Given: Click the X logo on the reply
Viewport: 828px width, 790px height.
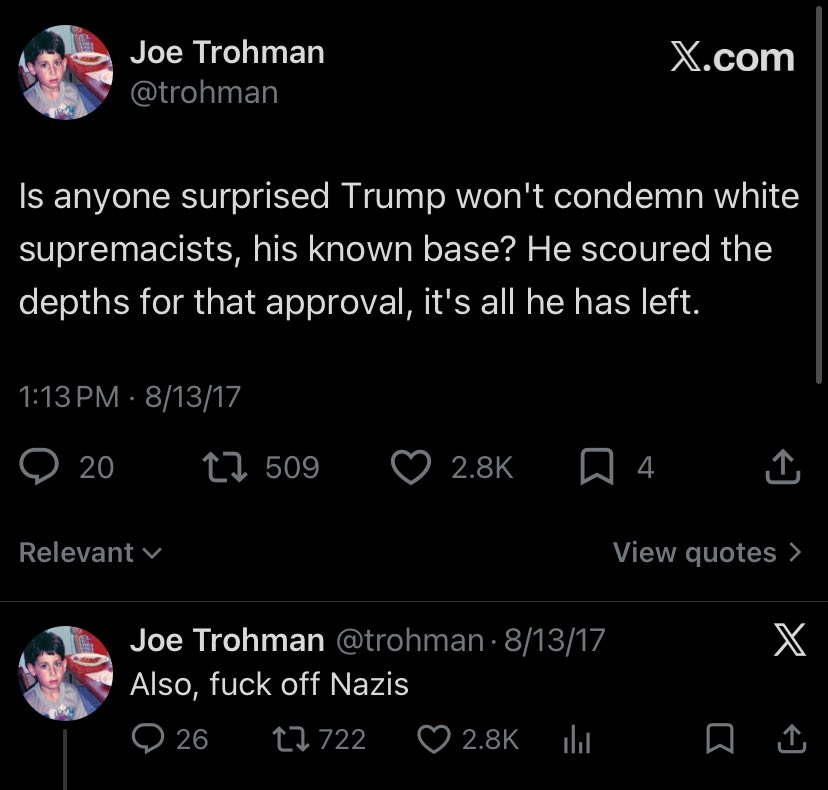Looking at the screenshot, I should [789, 639].
